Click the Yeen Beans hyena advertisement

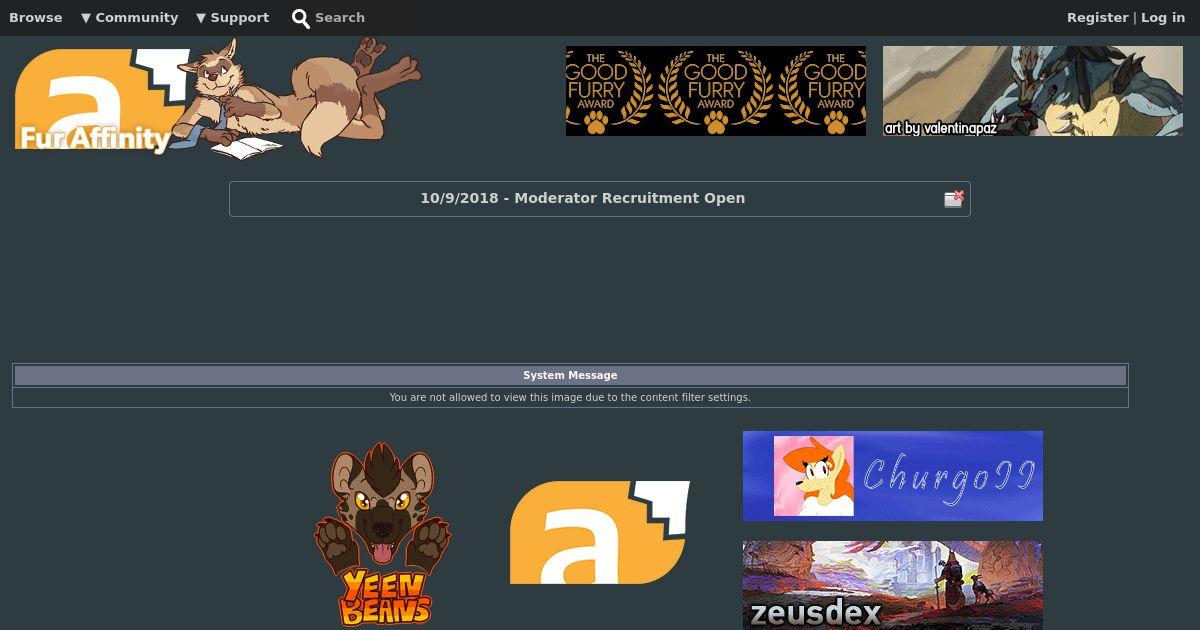[382, 534]
